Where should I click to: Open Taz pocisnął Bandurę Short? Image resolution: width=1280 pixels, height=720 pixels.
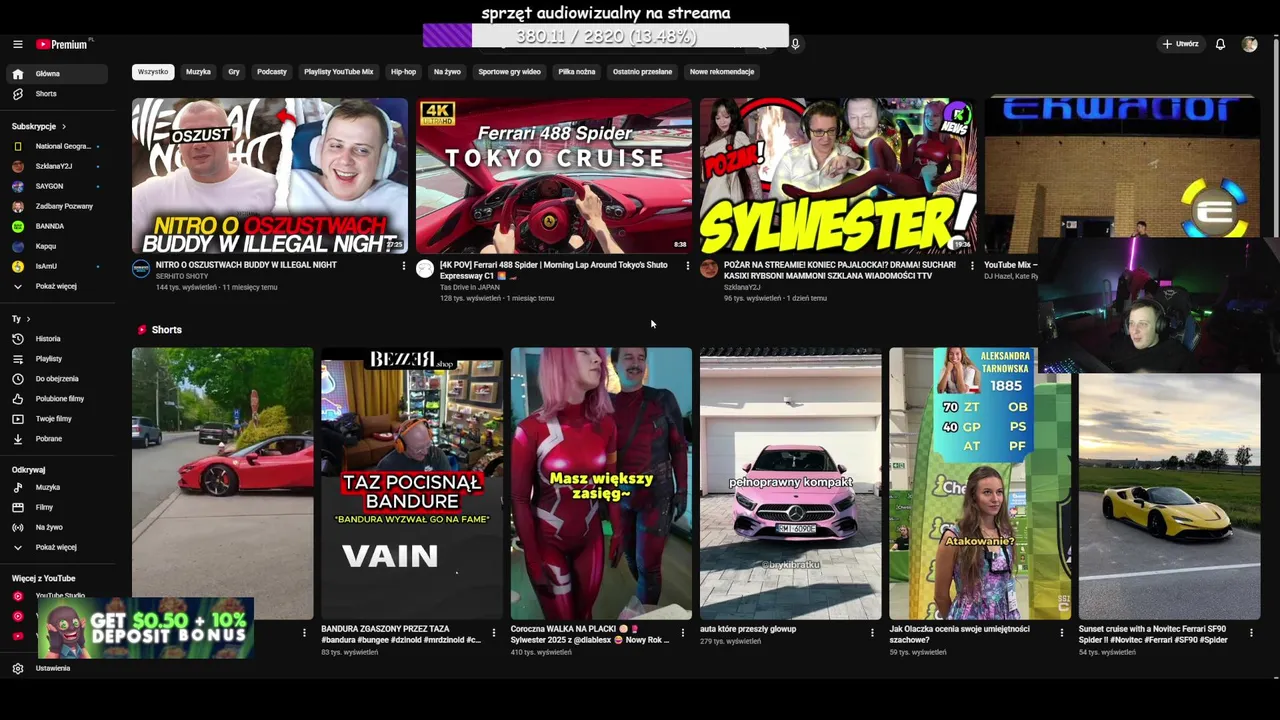pyautogui.click(x=412, y=484)
